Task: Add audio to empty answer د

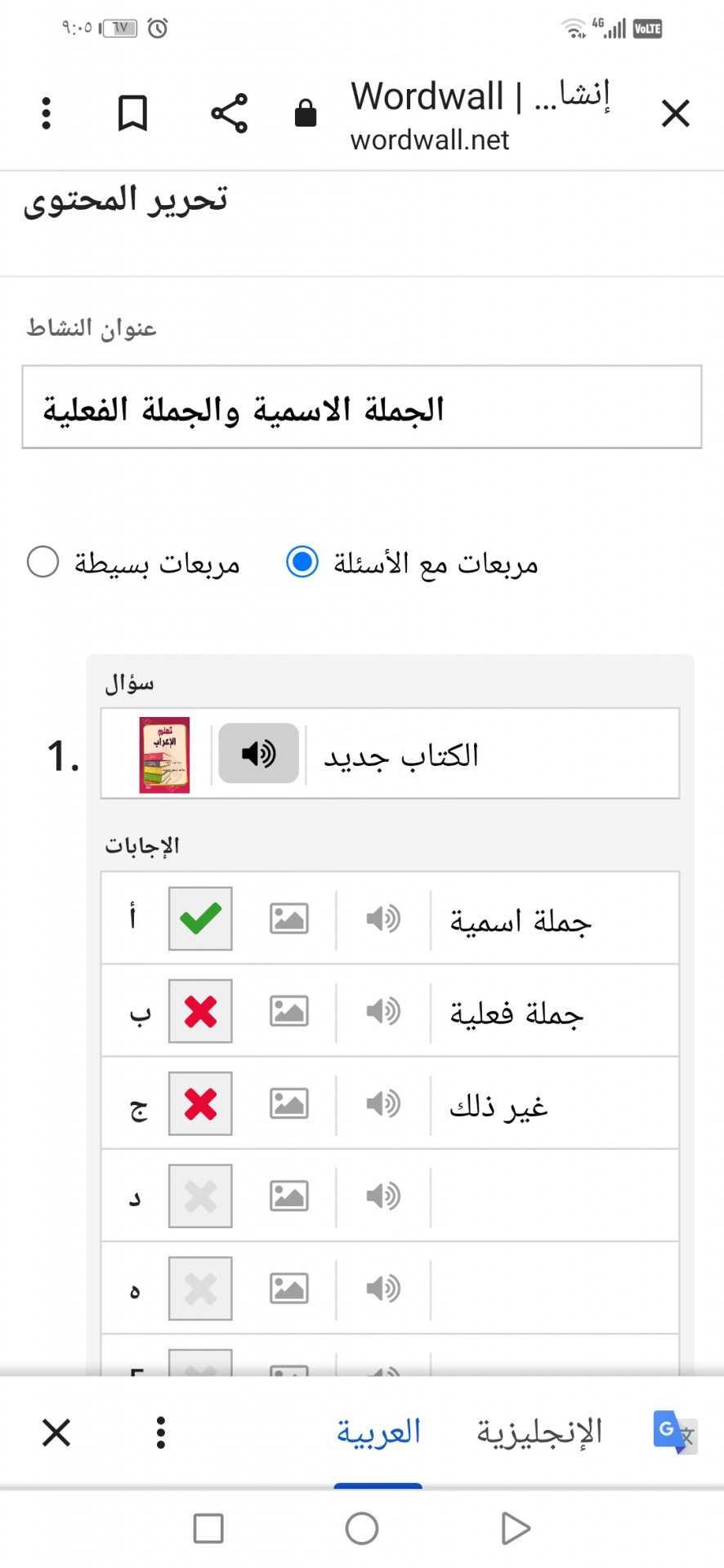Action: point(382,1196)
